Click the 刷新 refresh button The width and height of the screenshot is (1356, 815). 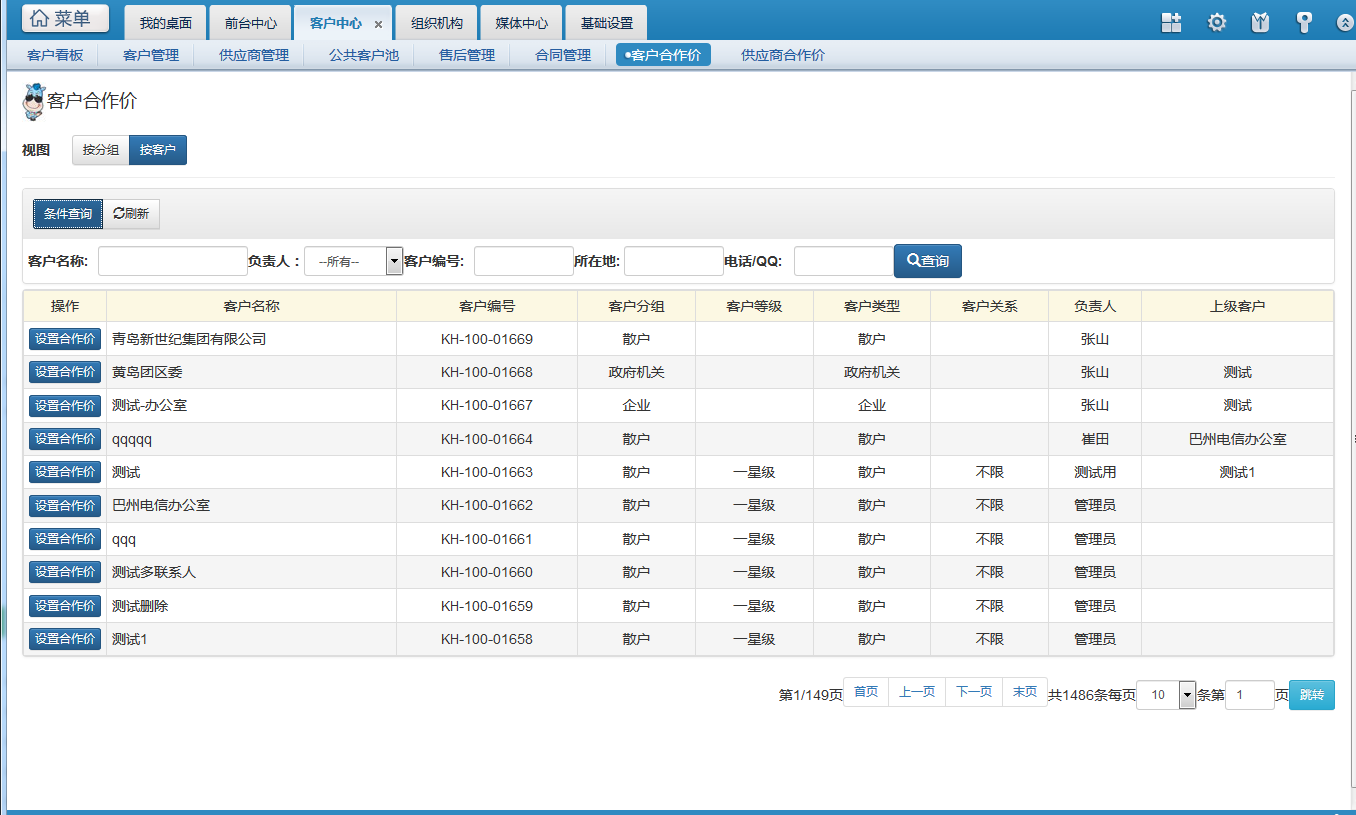point(131,214)
